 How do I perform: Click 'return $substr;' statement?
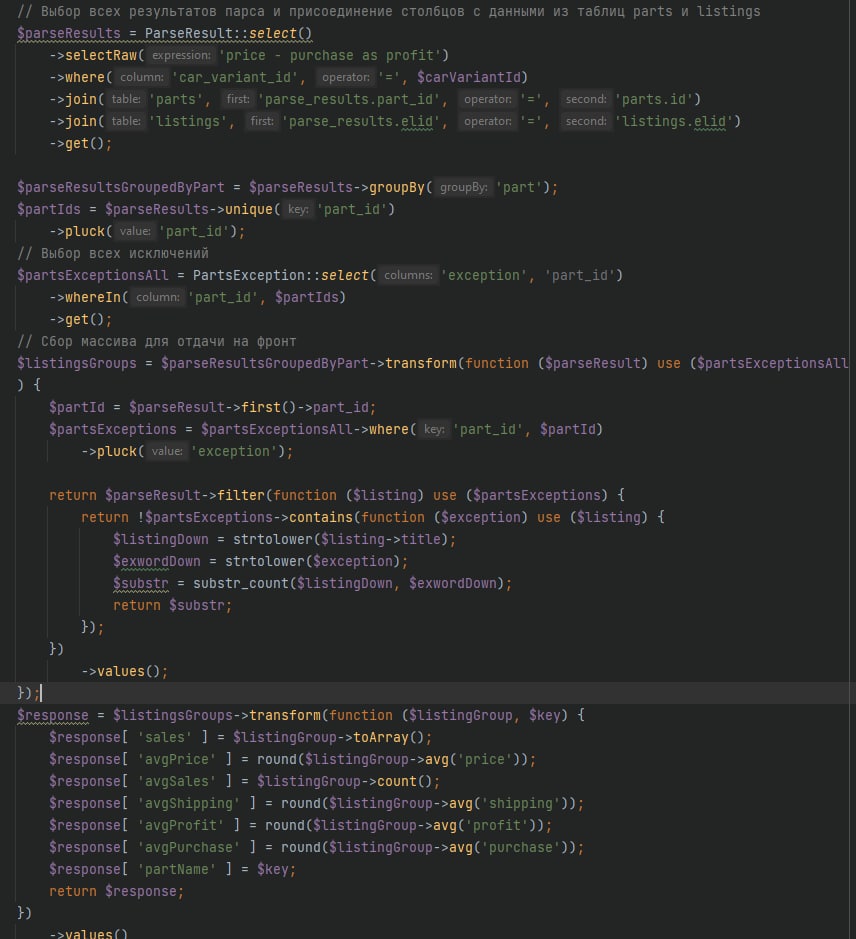173,605
